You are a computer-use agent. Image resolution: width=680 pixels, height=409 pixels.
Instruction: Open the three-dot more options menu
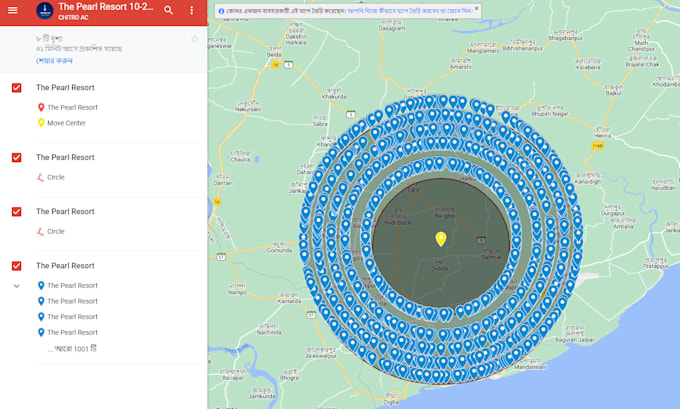(192, 10)
